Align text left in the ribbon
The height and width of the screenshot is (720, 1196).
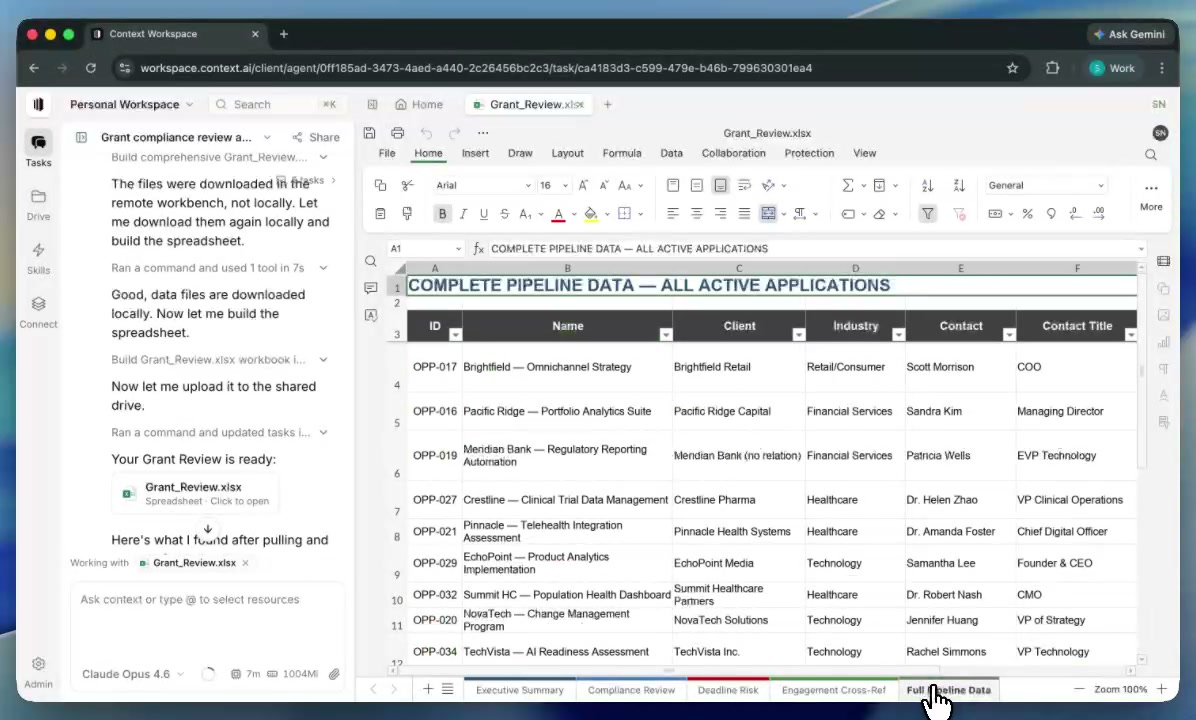672,214
